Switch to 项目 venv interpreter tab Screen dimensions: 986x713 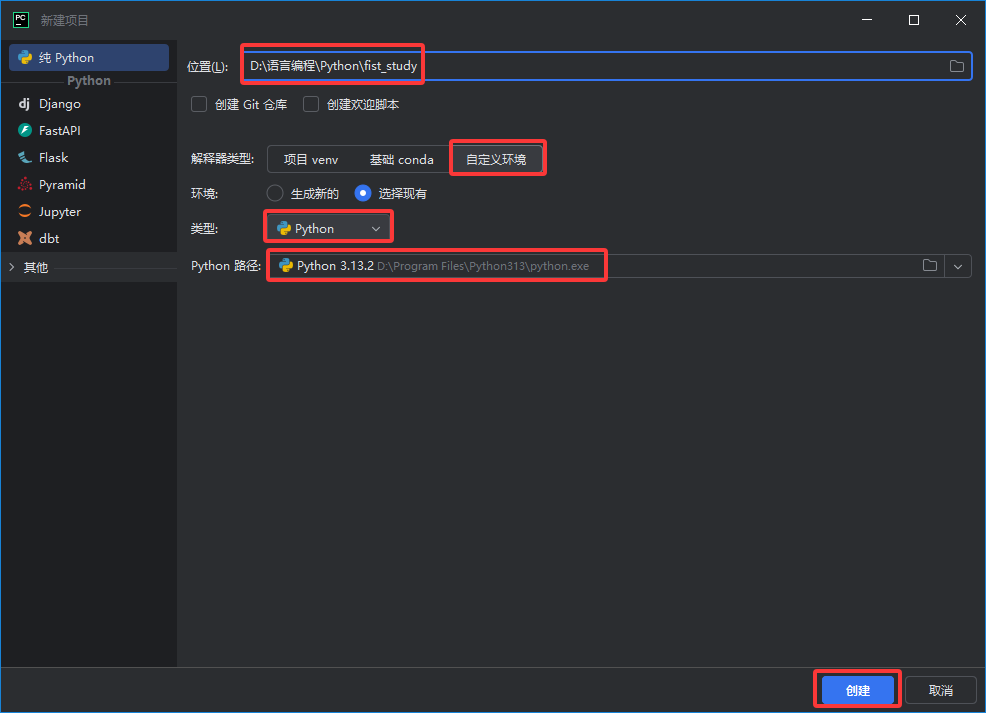point(311,160)
